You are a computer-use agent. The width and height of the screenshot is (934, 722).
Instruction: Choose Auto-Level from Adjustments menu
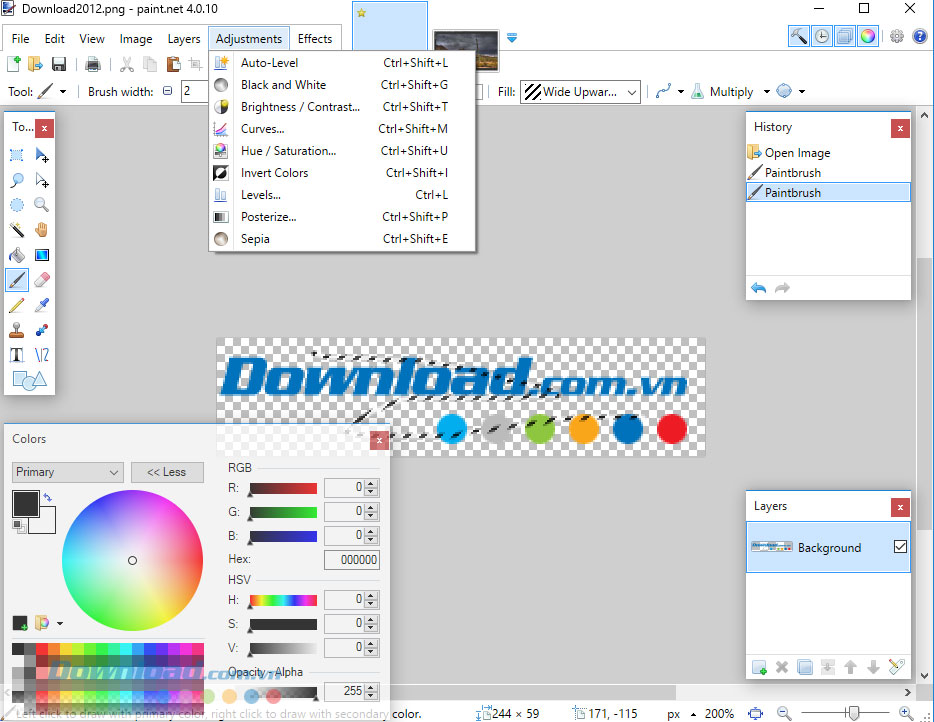342,63
